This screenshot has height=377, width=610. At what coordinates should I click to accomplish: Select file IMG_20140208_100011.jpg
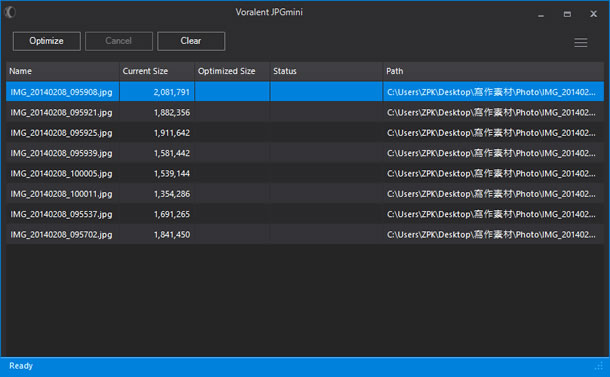tap(61, 194)
